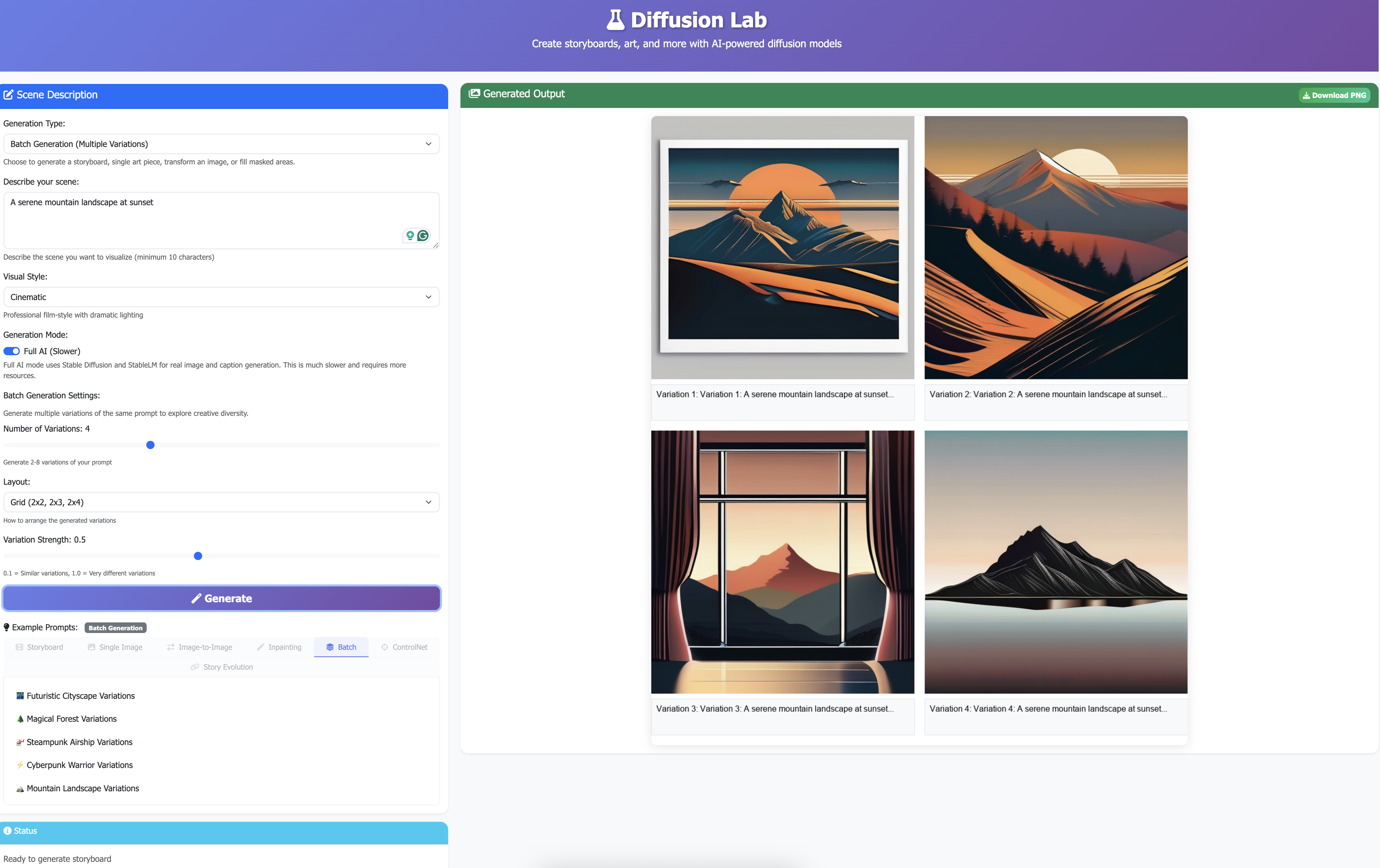Image resolution: width=1380 pixels, height=868 pixels.
Task: Click the Batch Generation badge
Action: [x=115, y=628]
